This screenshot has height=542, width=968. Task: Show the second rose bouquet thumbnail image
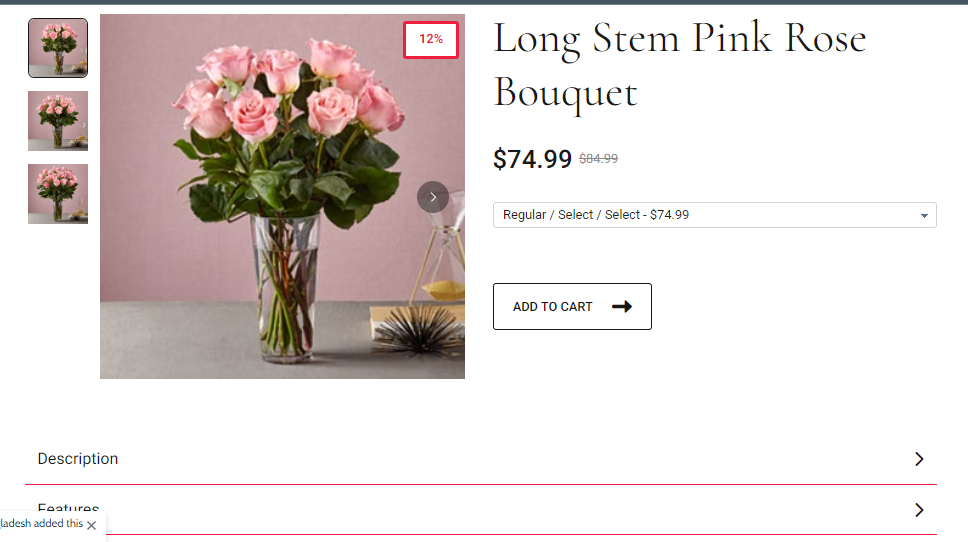click(x=58, y=121)
